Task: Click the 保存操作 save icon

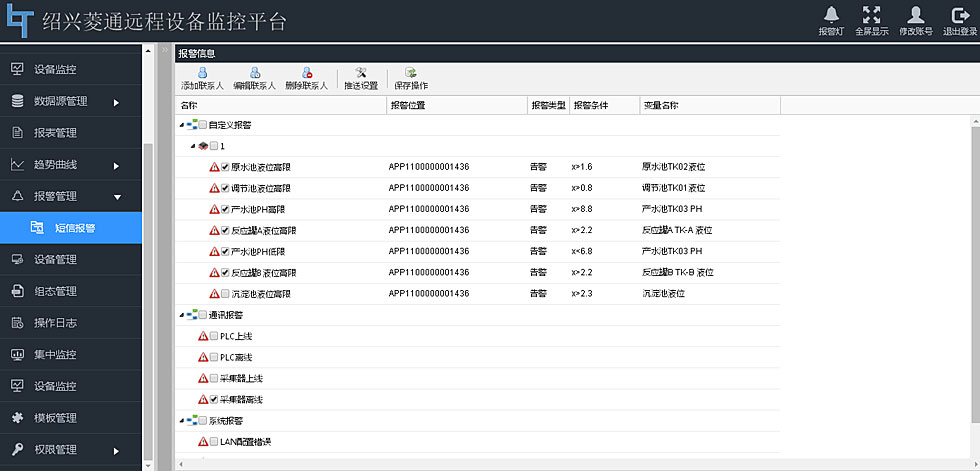Action: [410, 73]
